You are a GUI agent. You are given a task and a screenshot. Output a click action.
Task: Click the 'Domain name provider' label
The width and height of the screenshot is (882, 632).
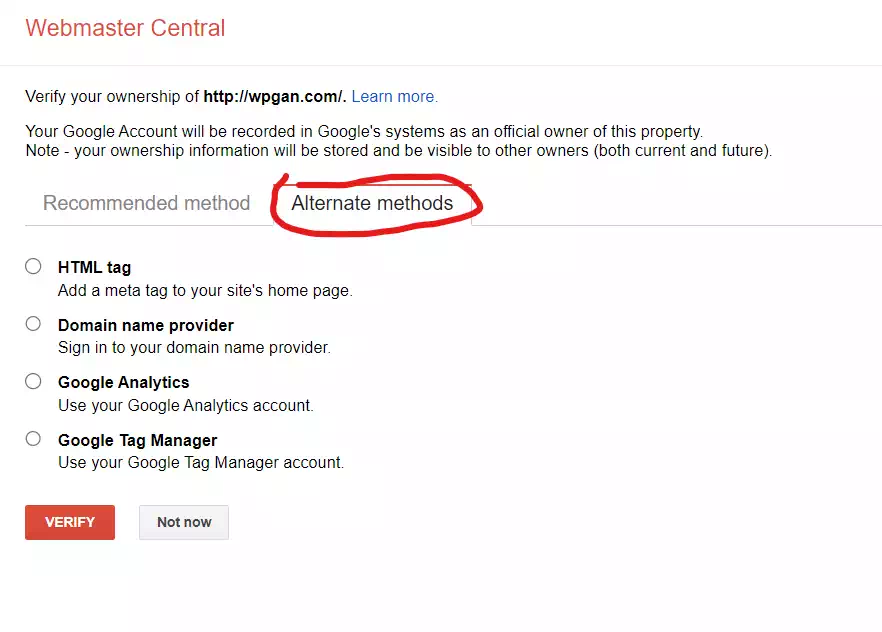click(146, 326)
